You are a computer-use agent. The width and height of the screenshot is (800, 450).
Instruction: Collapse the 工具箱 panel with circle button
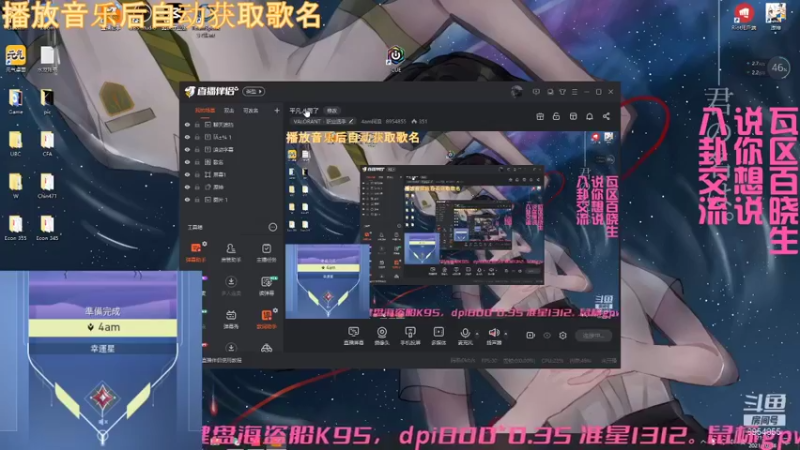click(x=273, y=227)
